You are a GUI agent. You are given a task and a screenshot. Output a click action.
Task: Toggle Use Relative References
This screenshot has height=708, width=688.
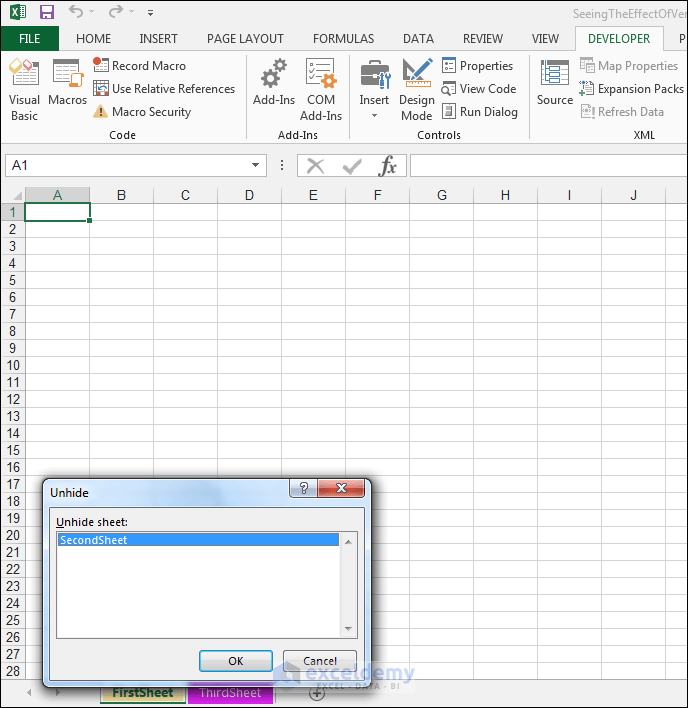(x=164, y=88)
